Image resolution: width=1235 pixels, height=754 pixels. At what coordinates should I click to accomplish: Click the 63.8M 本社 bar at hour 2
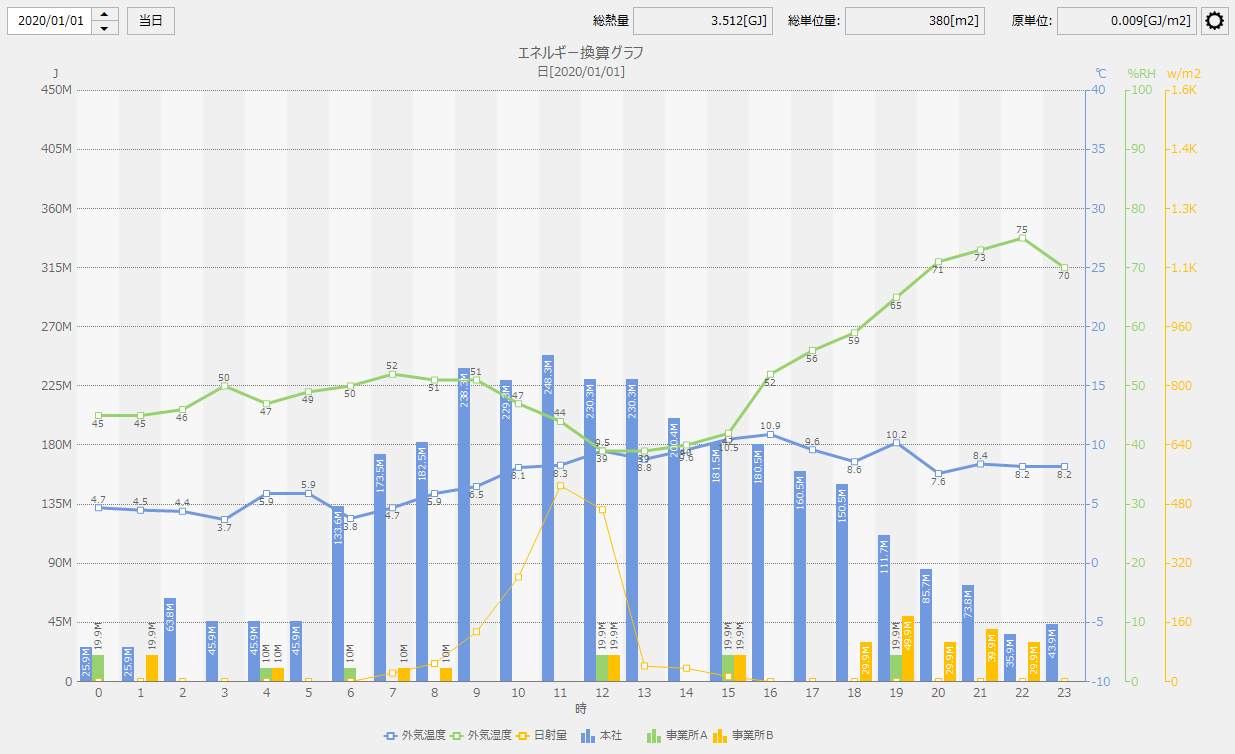170,640
